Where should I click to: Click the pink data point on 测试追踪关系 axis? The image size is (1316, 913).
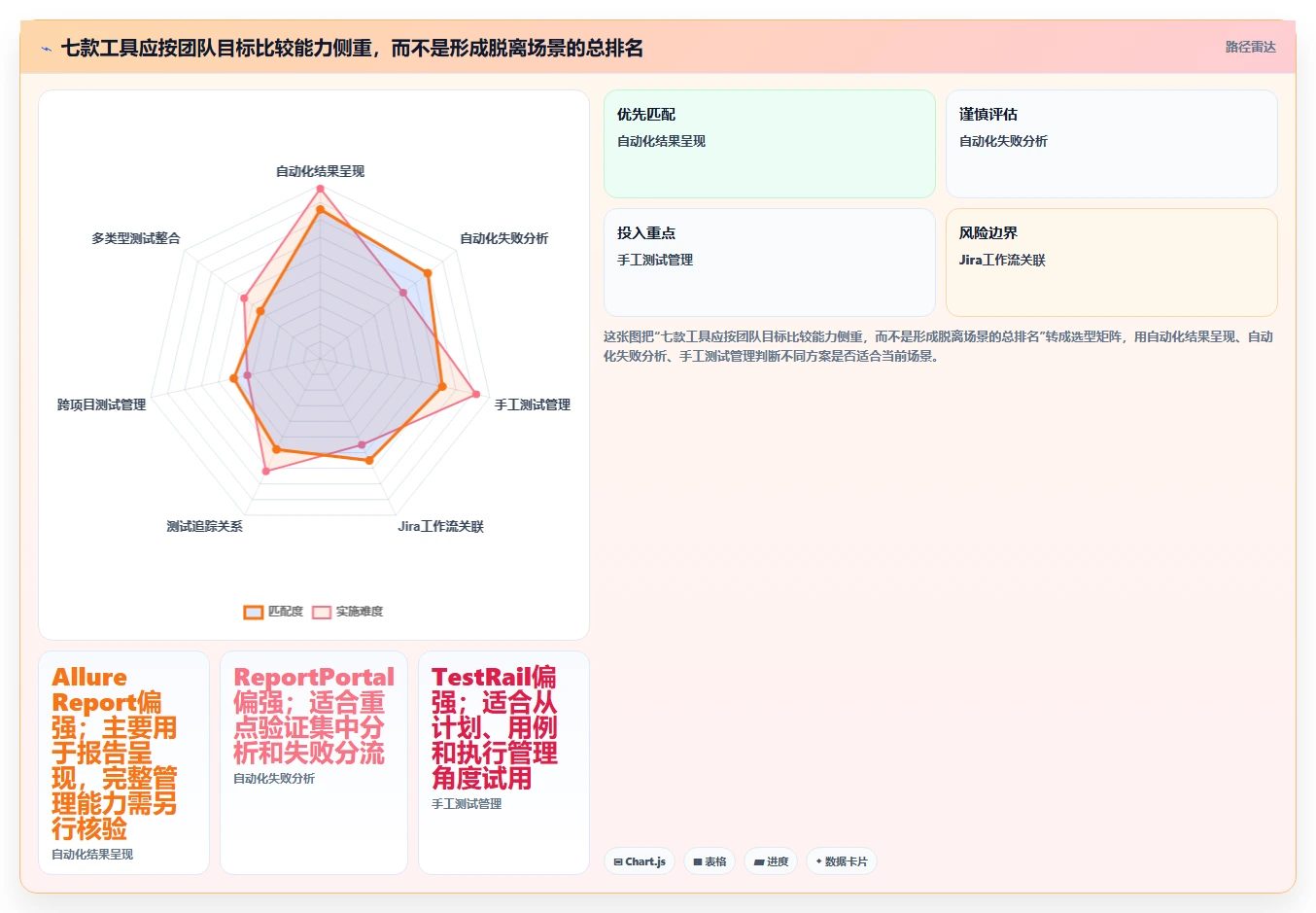point(266,471)
